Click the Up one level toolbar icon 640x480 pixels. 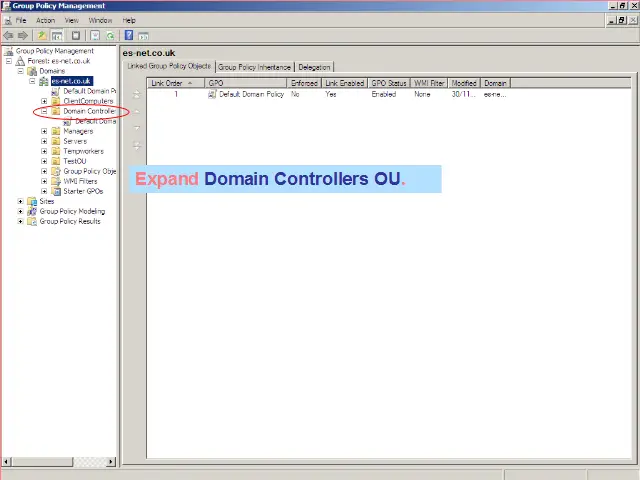tap(42, 36)
